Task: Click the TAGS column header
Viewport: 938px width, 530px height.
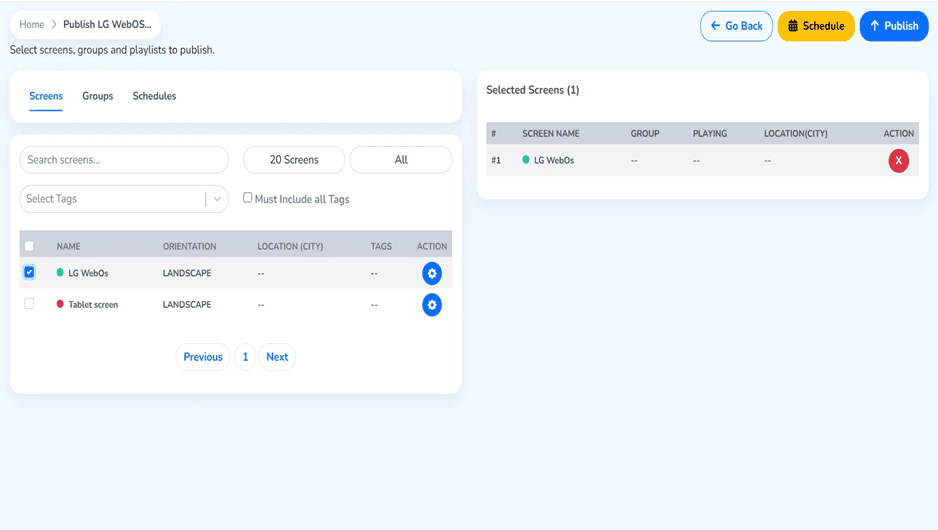Action: pyautogui.click(x=381, y=246)
